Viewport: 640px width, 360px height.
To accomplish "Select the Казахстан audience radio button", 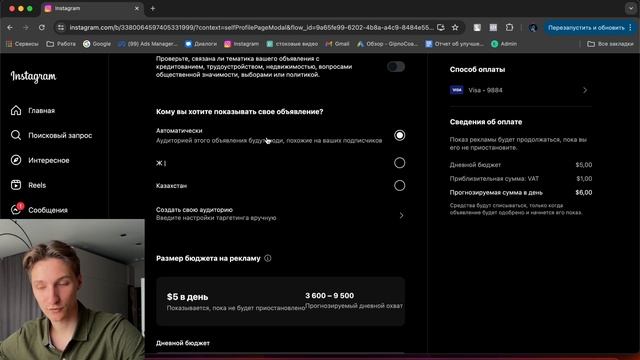I will pos(400,185).
